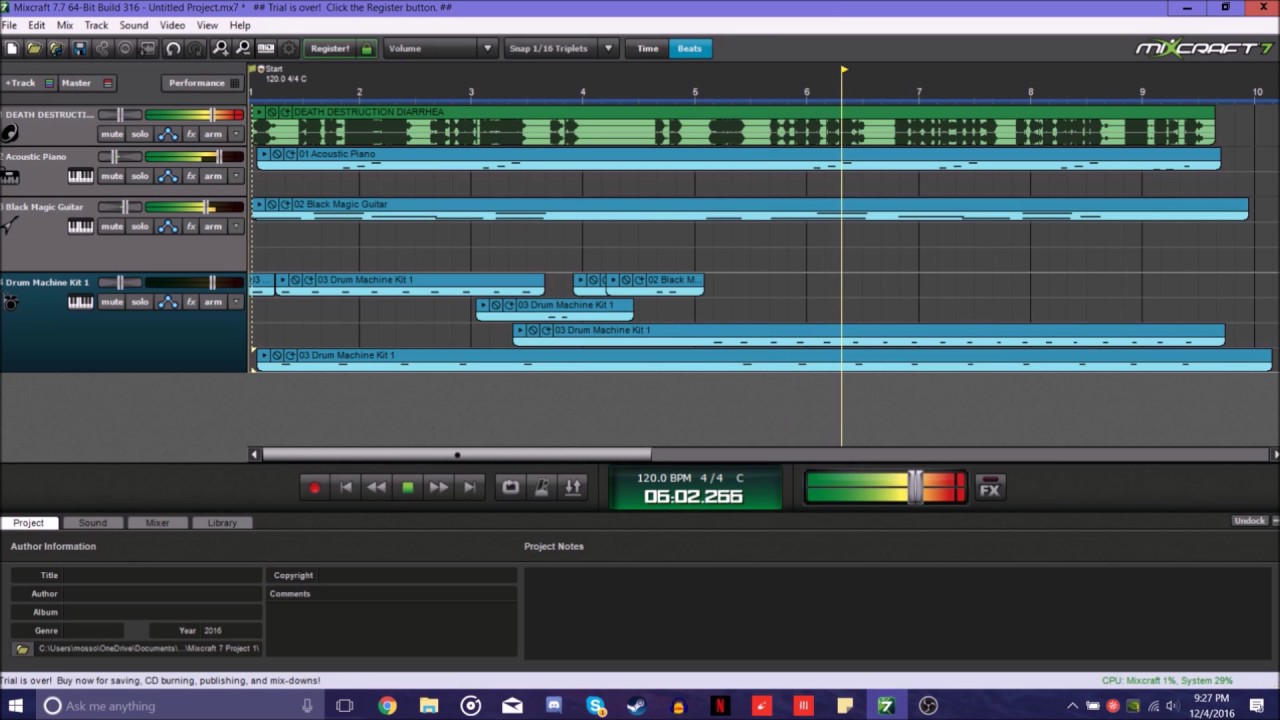The height and width of the screenshot is (720, 1280).
Task: Open the Sound menu
Action: (134, 25)
